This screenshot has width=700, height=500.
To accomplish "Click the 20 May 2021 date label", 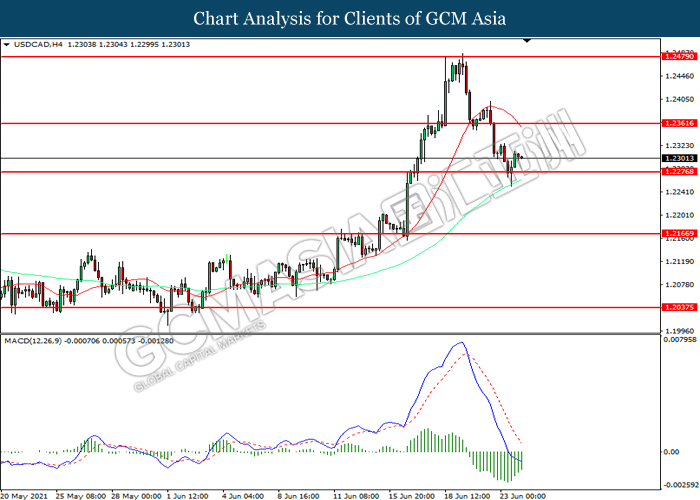I will [24, 496].
